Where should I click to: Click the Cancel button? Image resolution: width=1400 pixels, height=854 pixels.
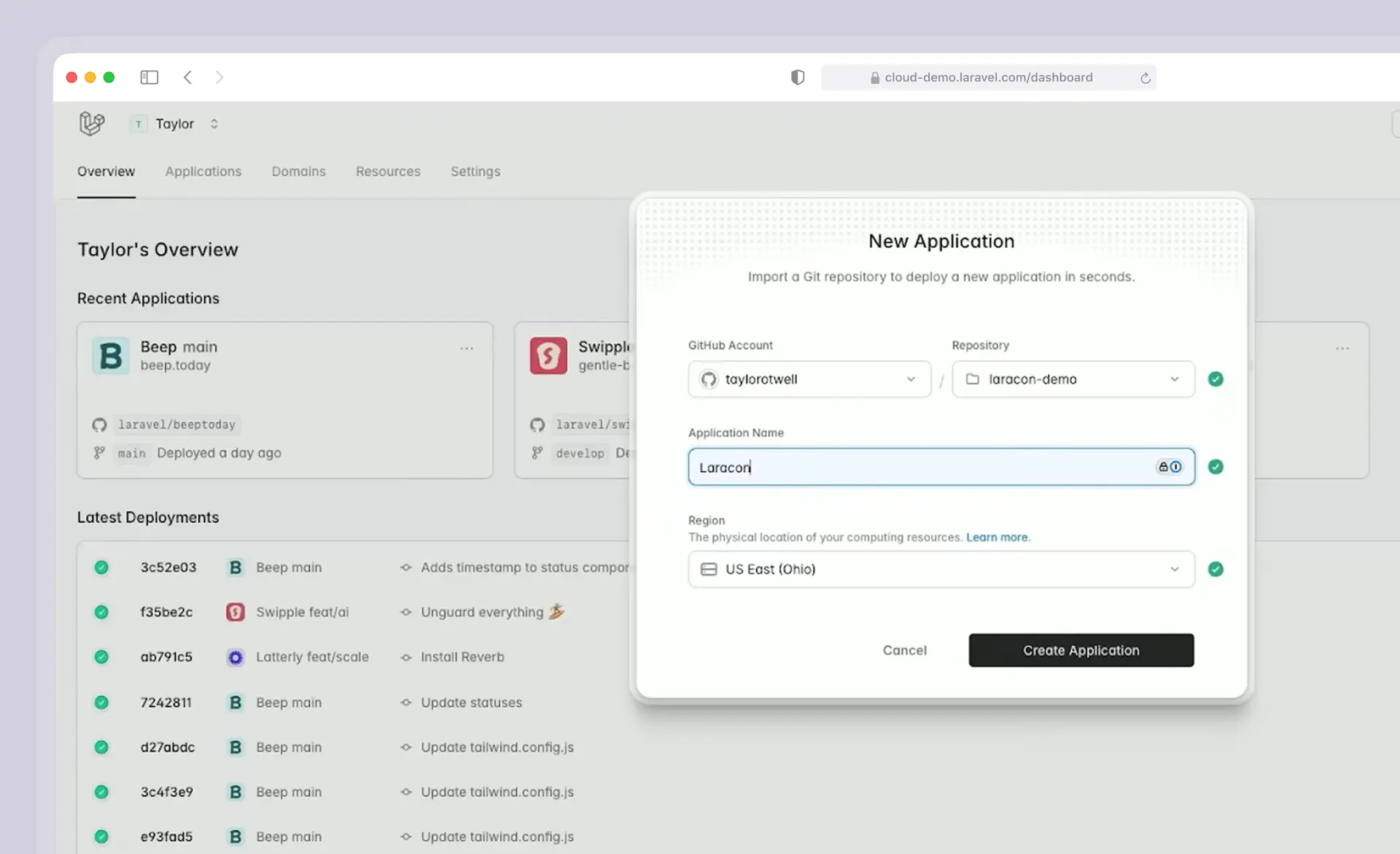(x=905, y=650)
